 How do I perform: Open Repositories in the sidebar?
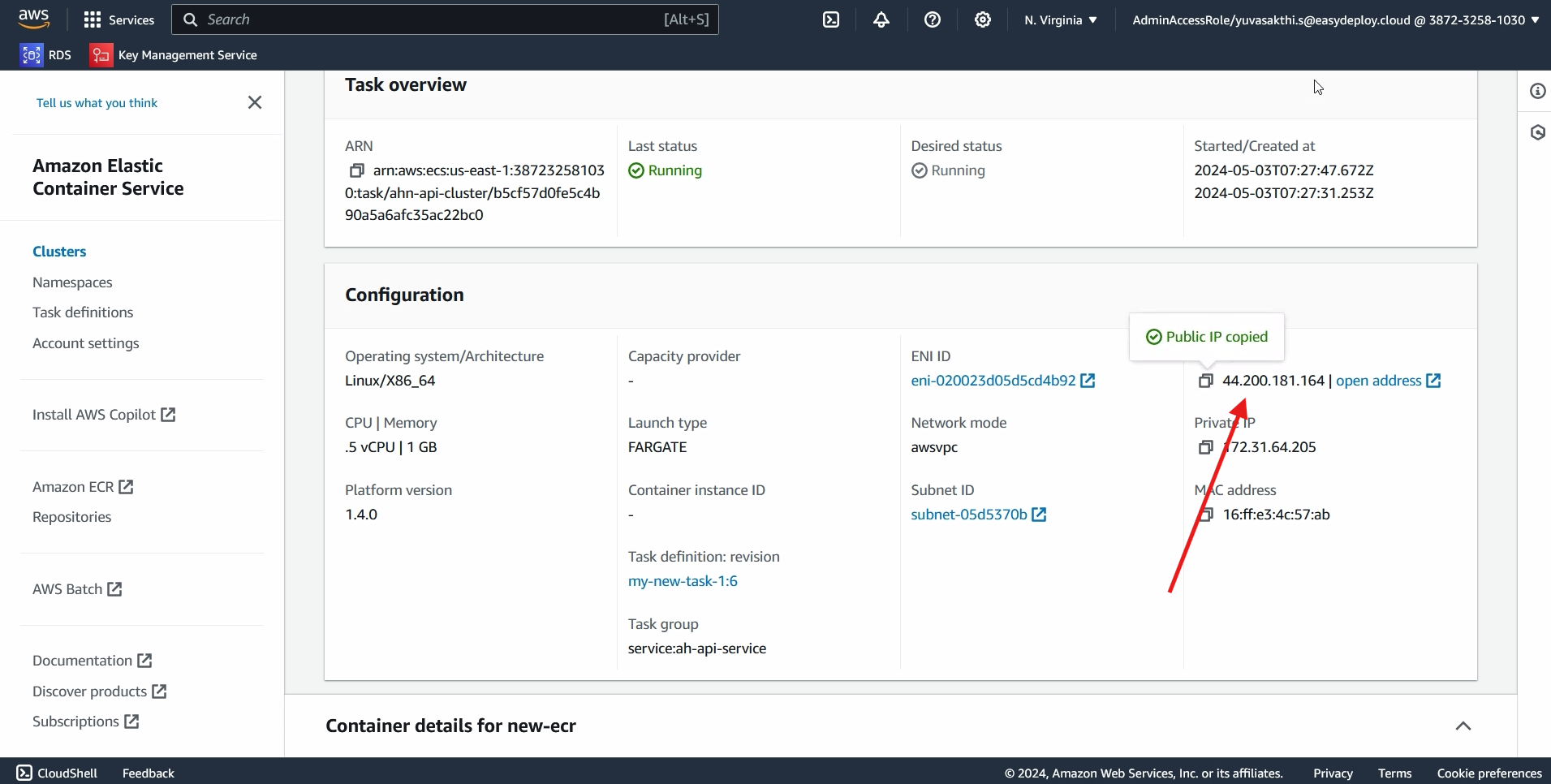coord(72,517)
